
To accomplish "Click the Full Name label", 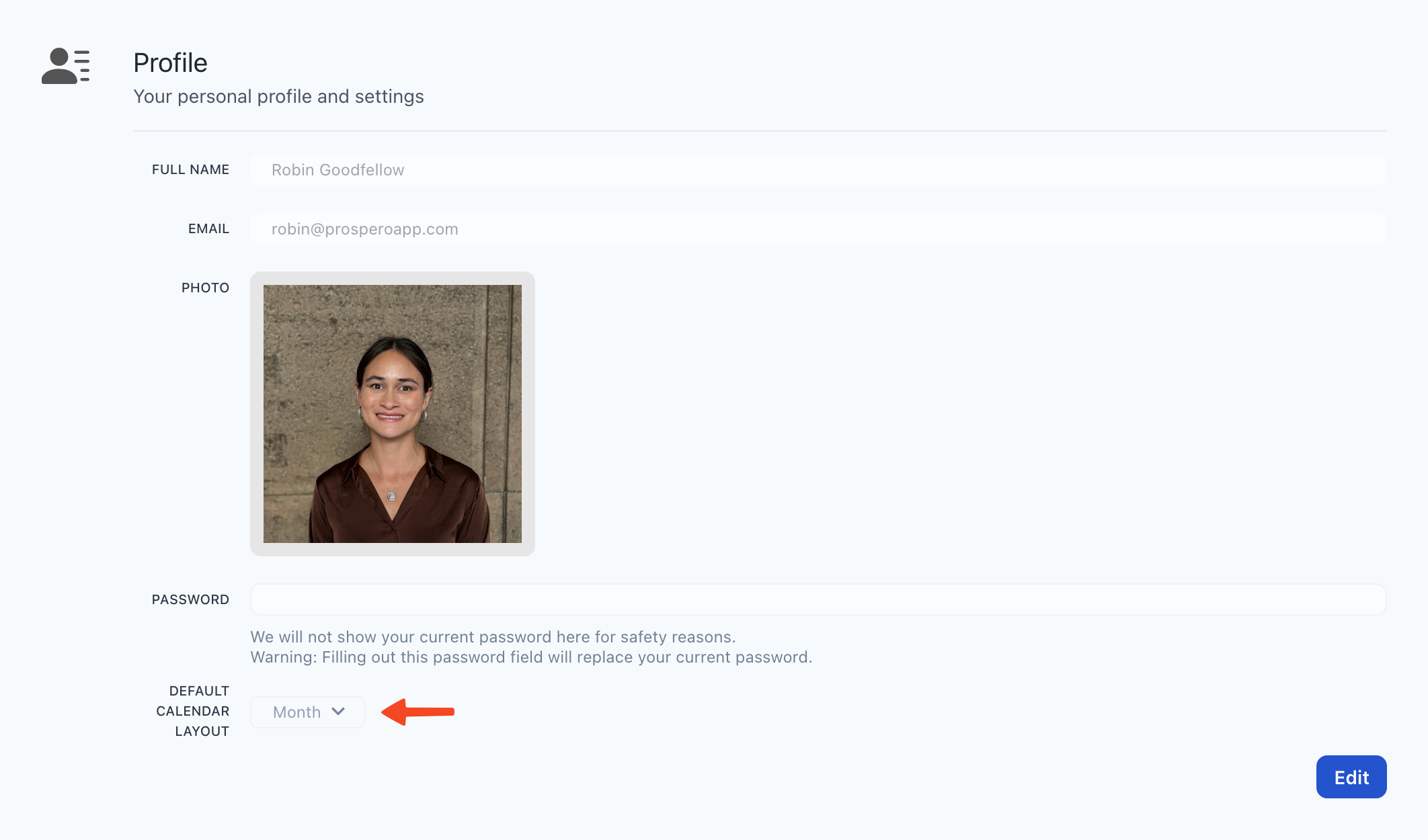I will 190,169.
